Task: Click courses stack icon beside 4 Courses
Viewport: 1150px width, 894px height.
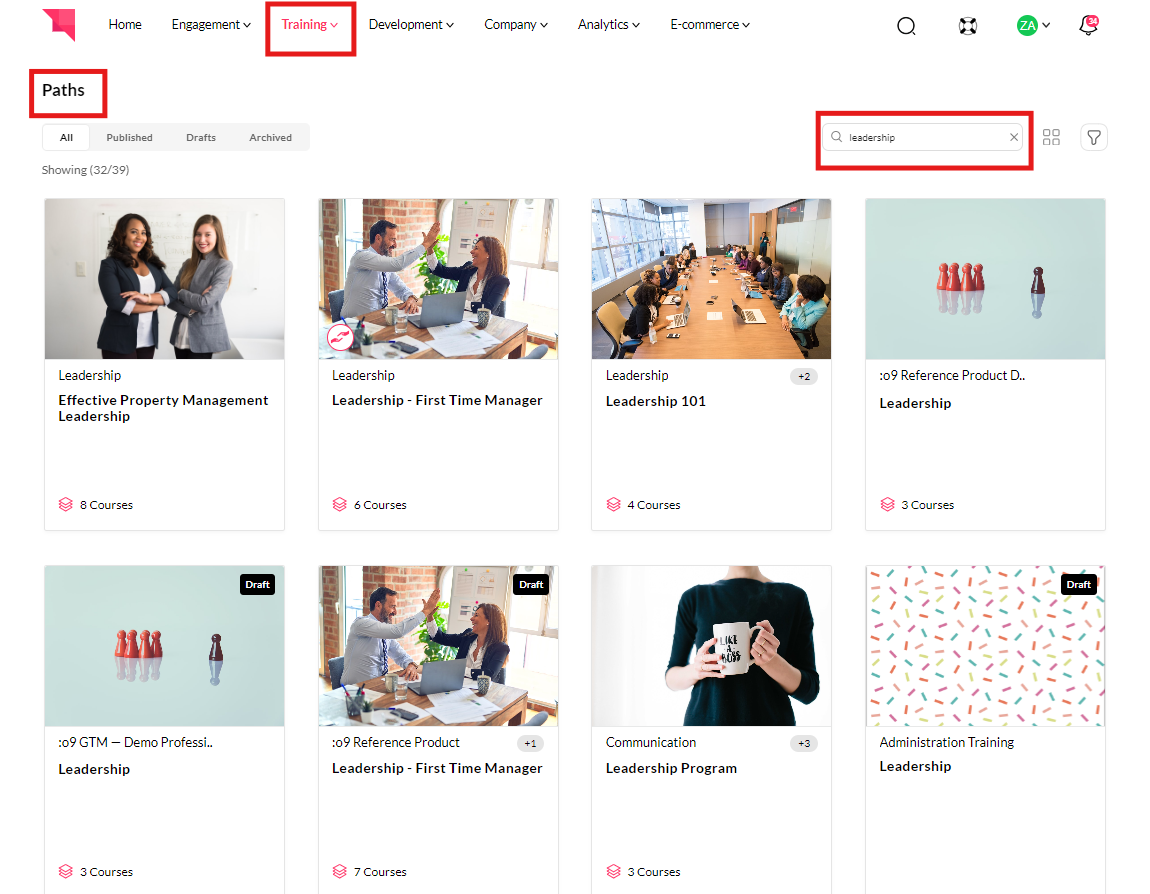Action: point(614,505)
